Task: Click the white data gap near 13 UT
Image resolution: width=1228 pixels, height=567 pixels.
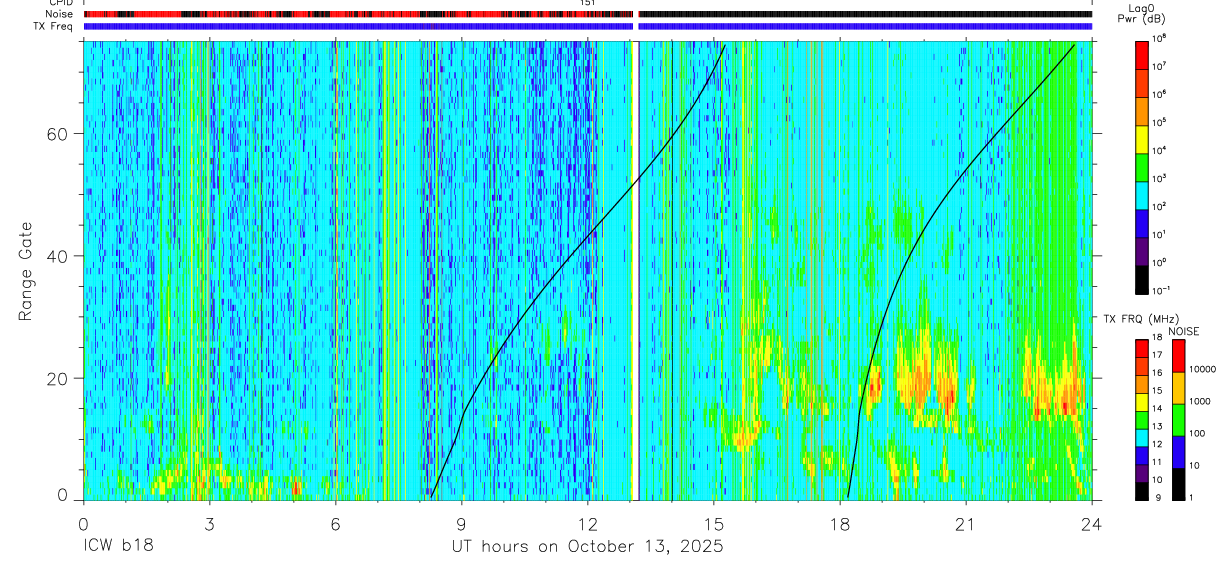Action: [x=636, y=270]
